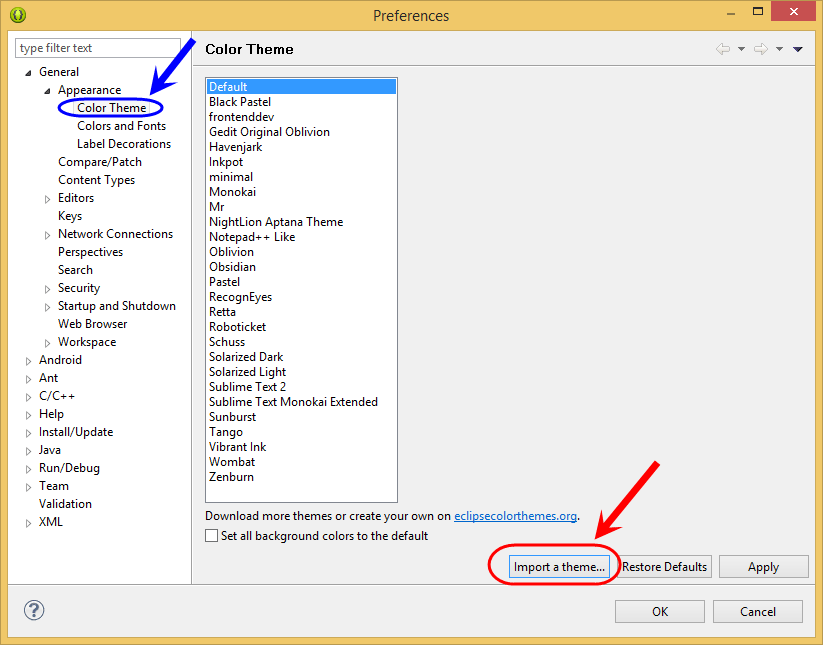
Task: Open Label Decorations preferences
Action: tap(124, 144)
